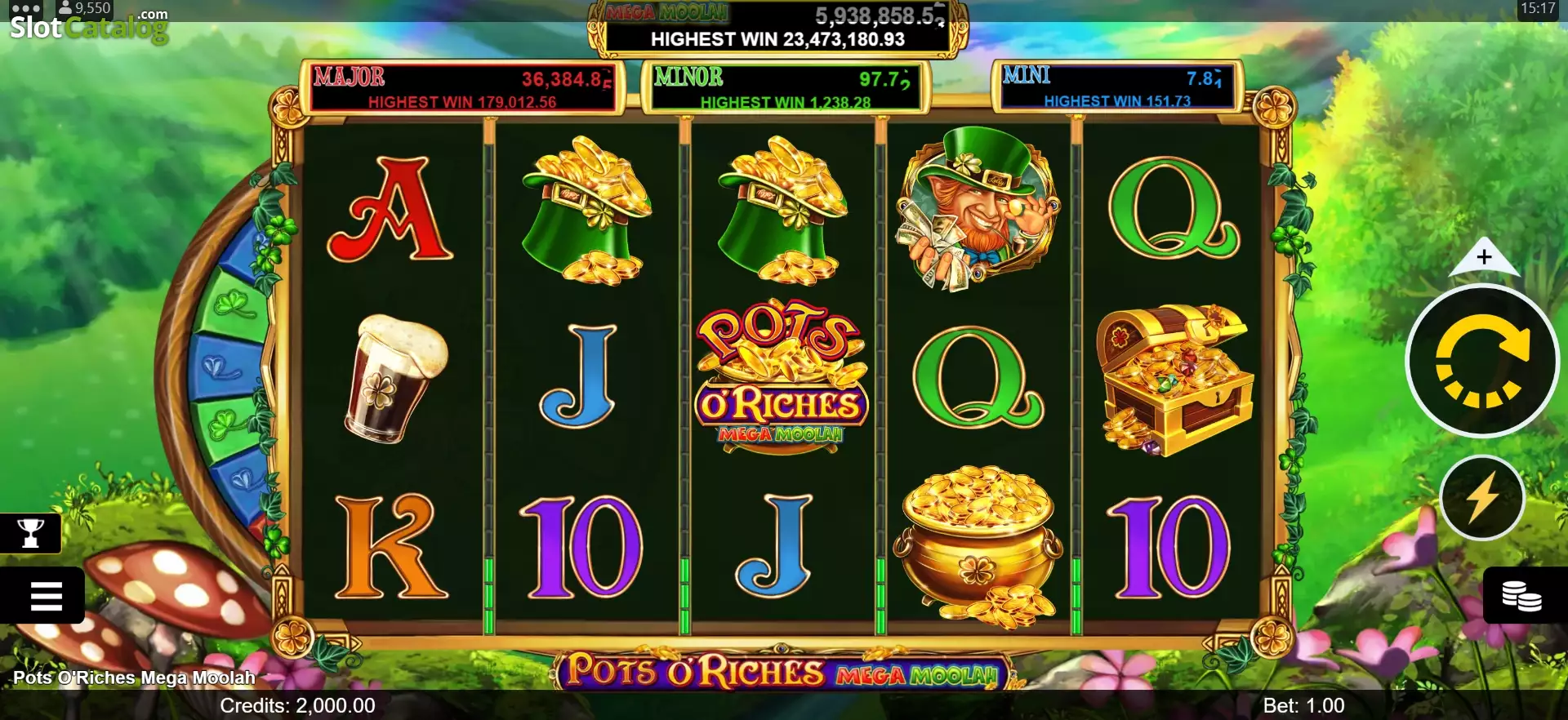Click the Bet 1.00 display
1568x720 pixels.
click(1303, 706)
